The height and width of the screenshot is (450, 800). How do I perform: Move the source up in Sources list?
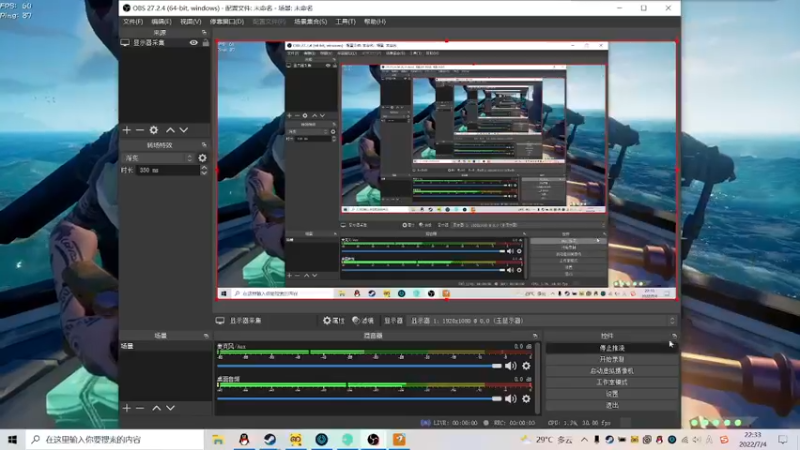(170, 130)
